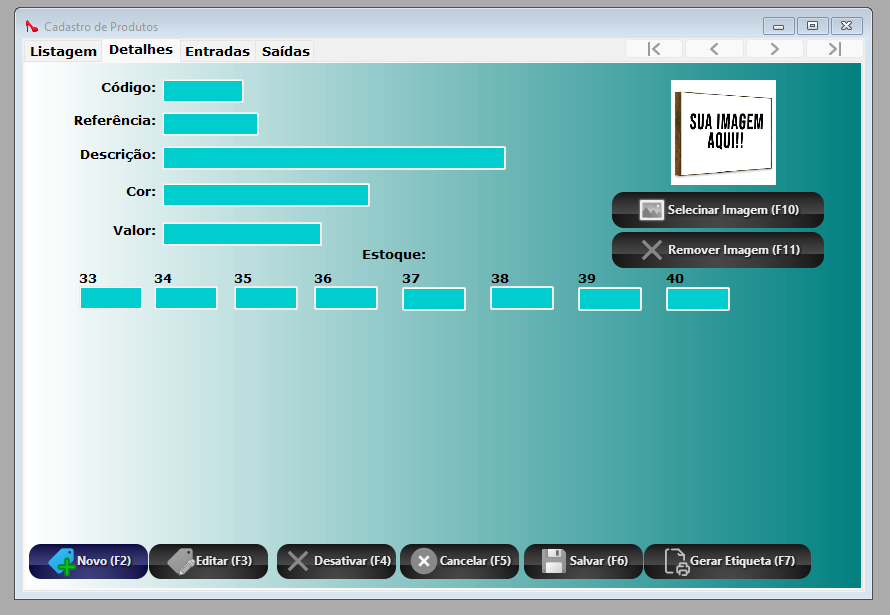Viewport: 890px width, 615px height.
Task: Minimize the Cadastro de Produtos window
Action: (779, 26)
